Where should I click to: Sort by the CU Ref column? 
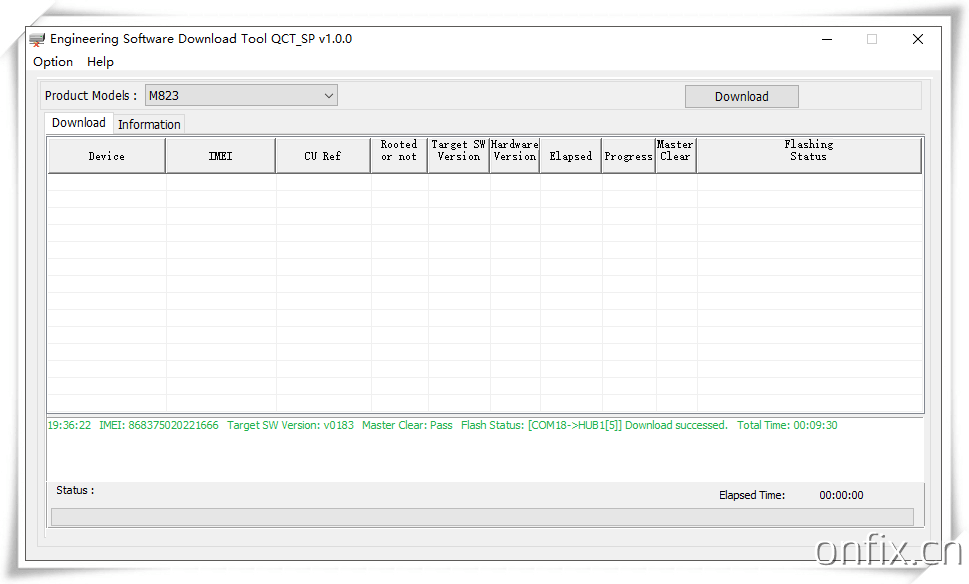click(322, 156)
